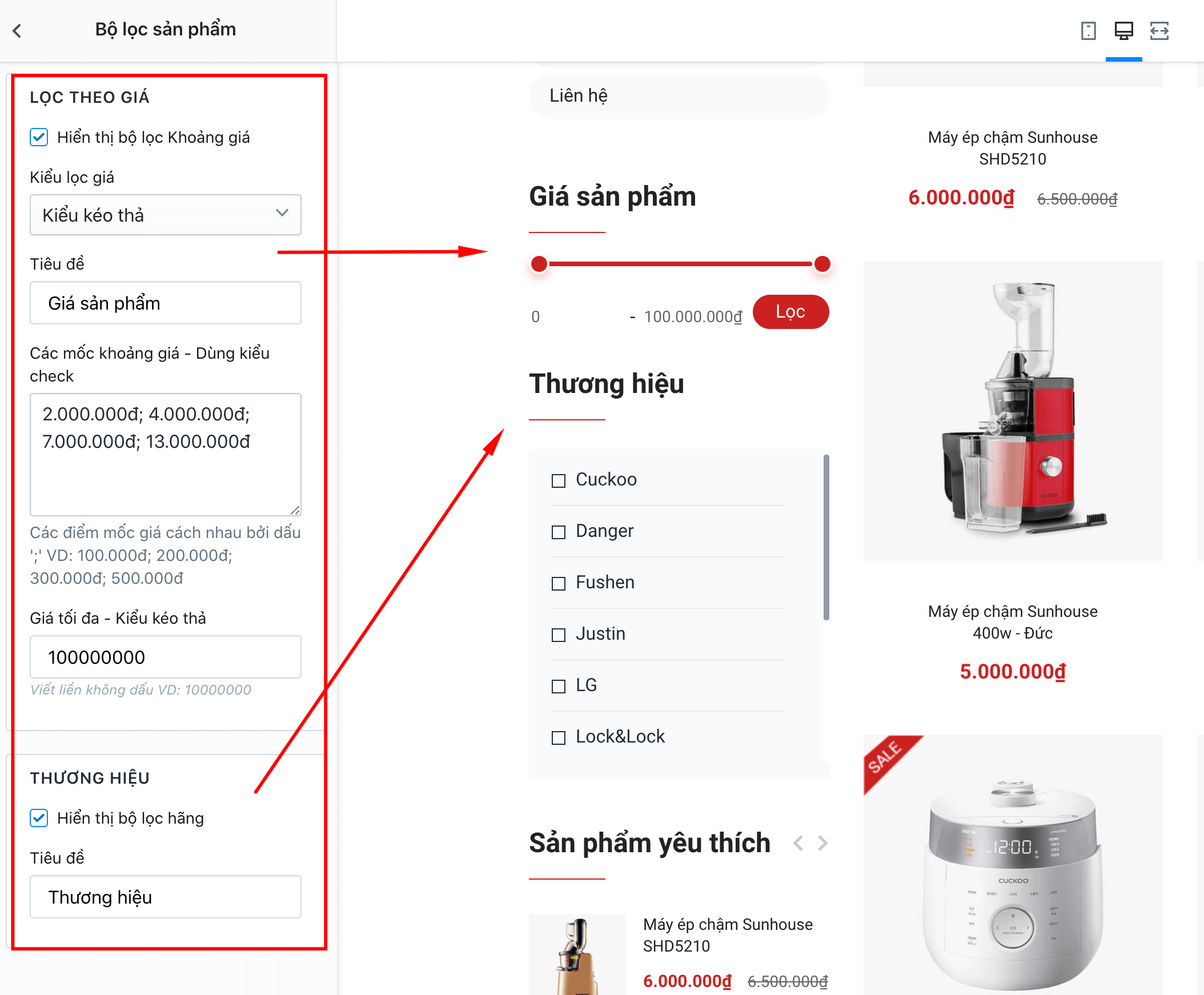1204x995 pixels.
Task: Open the Liên hệ menu item
Action: click(679, 96)
